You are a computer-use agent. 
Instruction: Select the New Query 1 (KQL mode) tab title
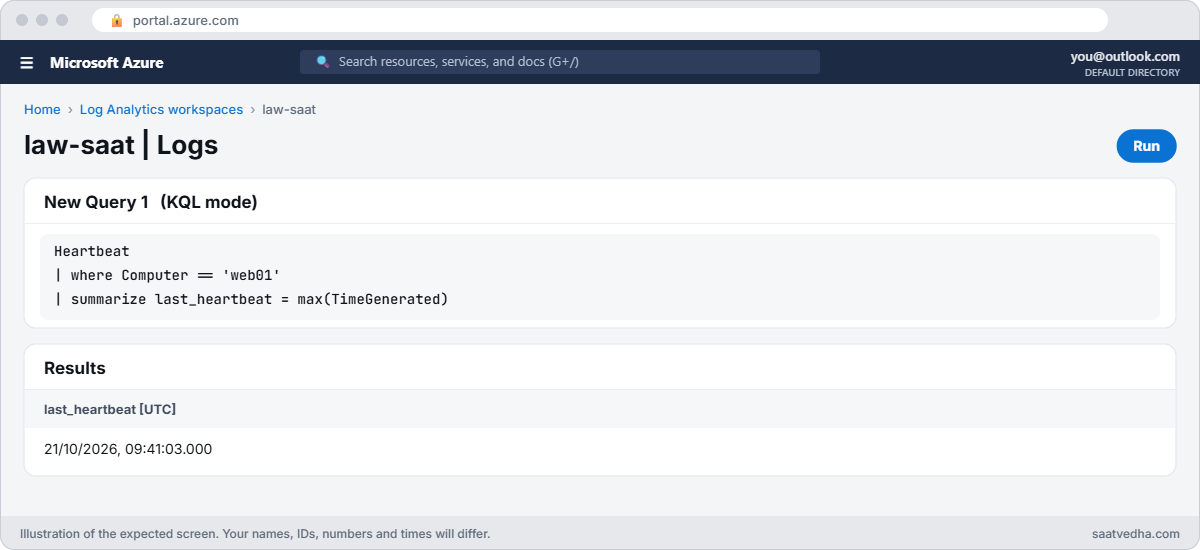coord(151,202)
